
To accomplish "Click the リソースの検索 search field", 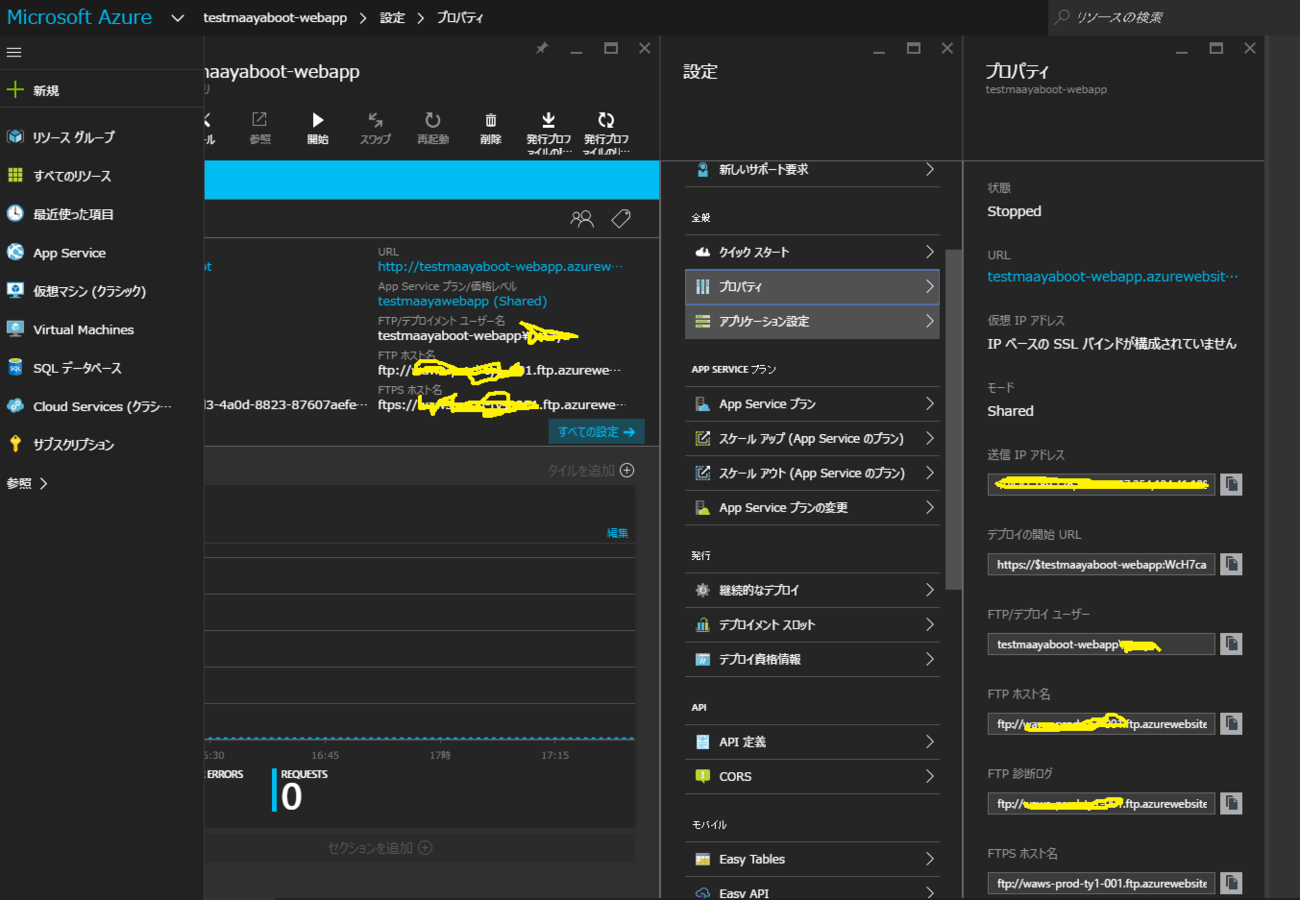I will [x=1173, y=17].
